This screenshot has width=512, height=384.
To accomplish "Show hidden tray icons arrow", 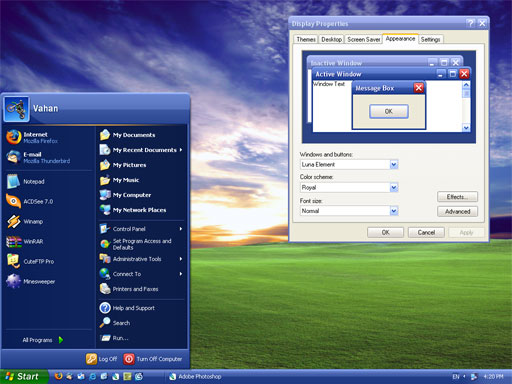I will click(x=464, y=377).
